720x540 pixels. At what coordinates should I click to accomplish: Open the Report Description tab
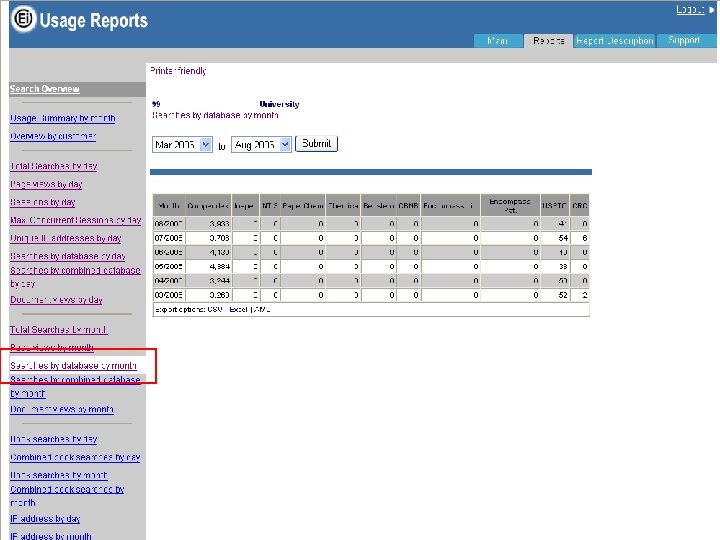(x=614, y=41)
